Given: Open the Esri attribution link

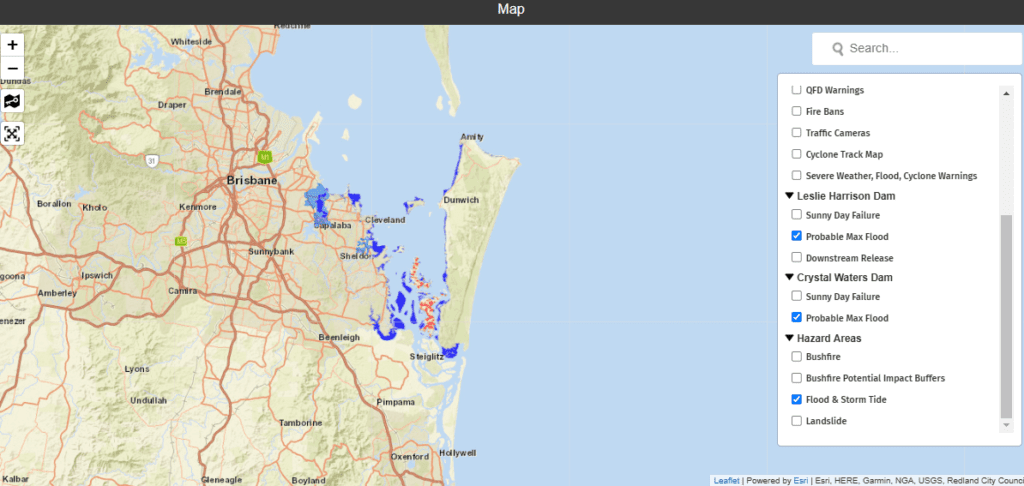Looking at the screenshot, I should pos(800,480).
